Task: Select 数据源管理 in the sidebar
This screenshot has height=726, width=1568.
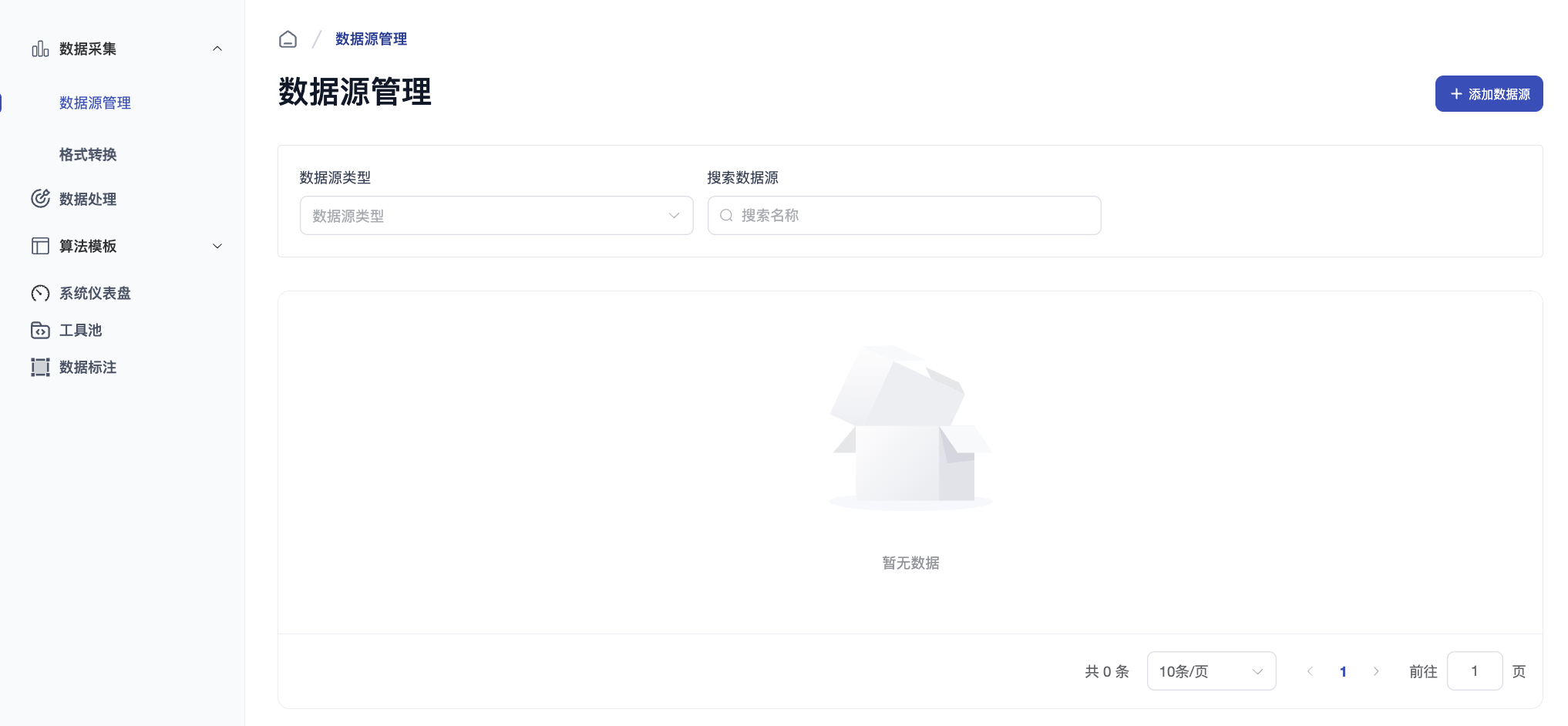Action: [x=95, y=103]
